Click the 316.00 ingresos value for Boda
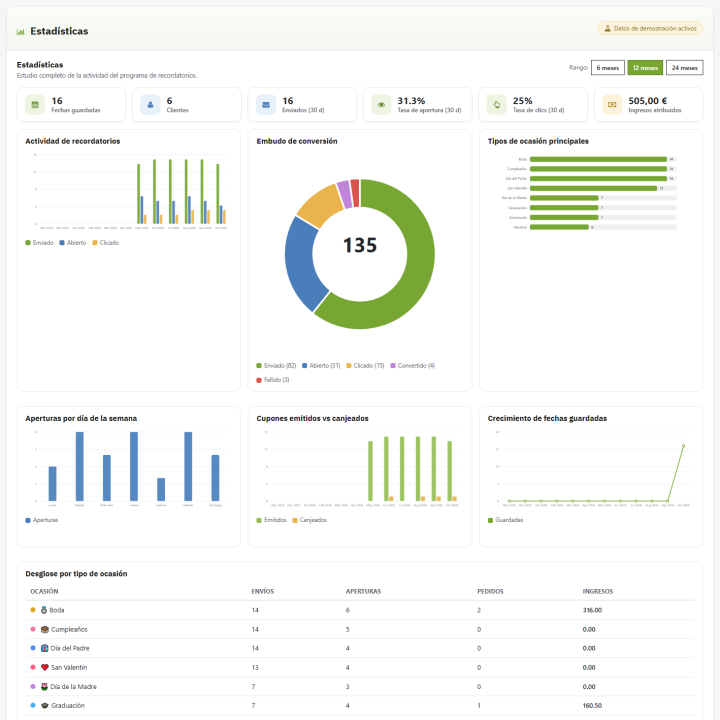Viewport: 720px width, 720px height. click(592, 610)
